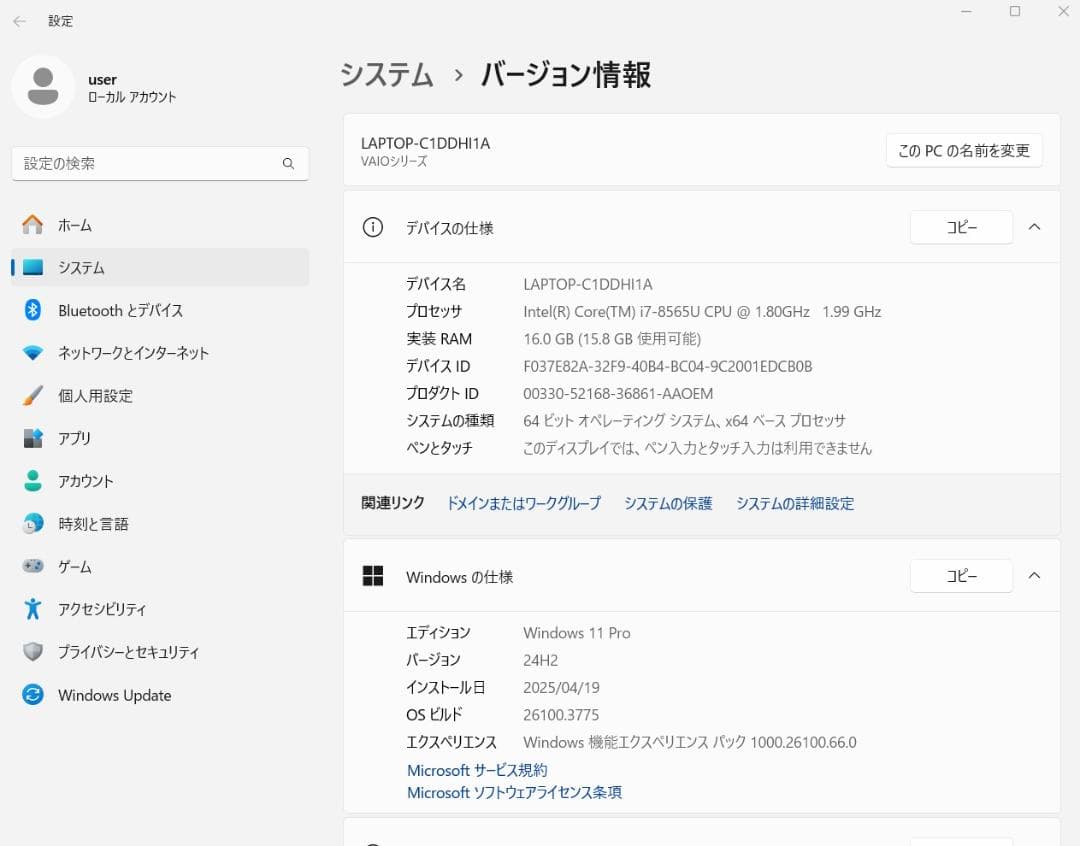Open Windows Update from the sidebar

click(117, 695)
